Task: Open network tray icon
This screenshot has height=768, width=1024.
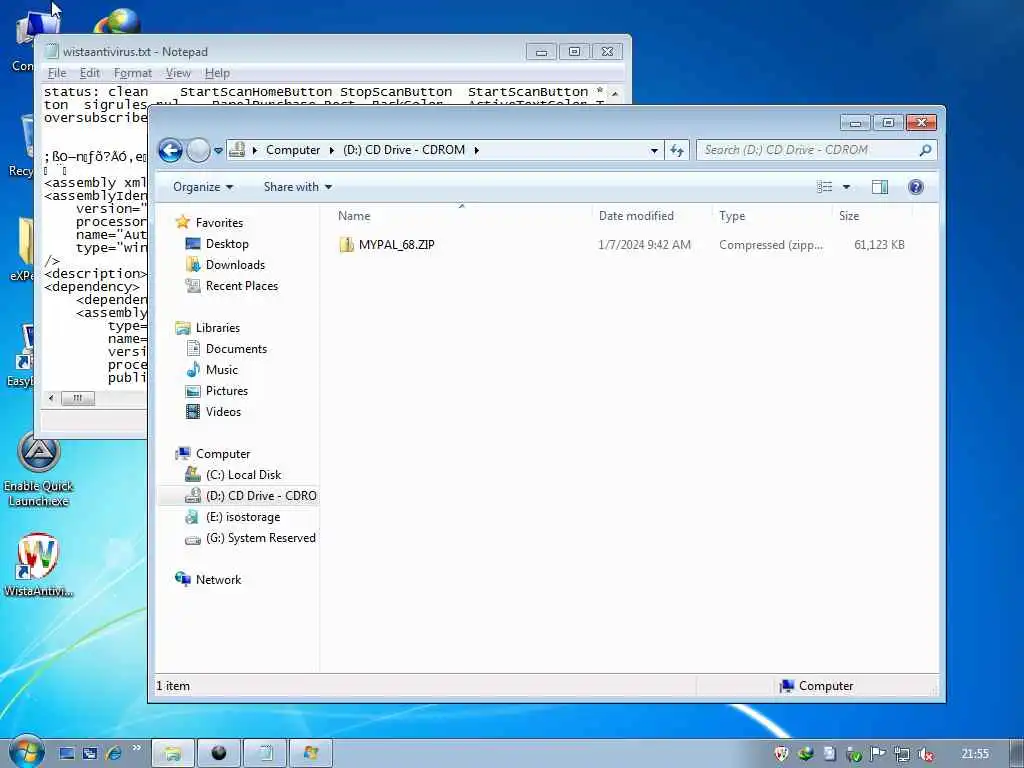Action: pyautogui.click(x=902, y=754)
